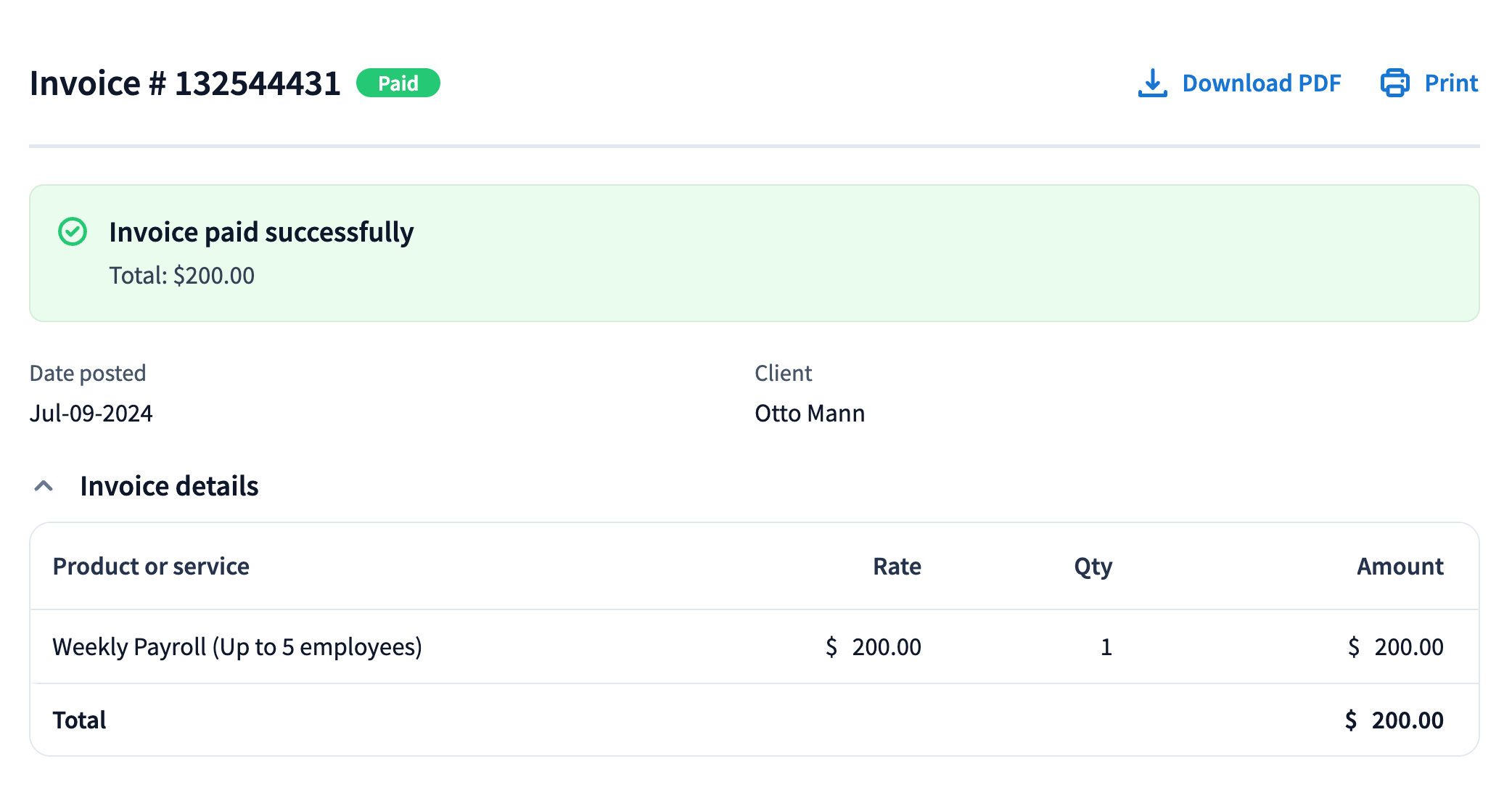Click the client name Otto Mann

[x=810, y=414]
